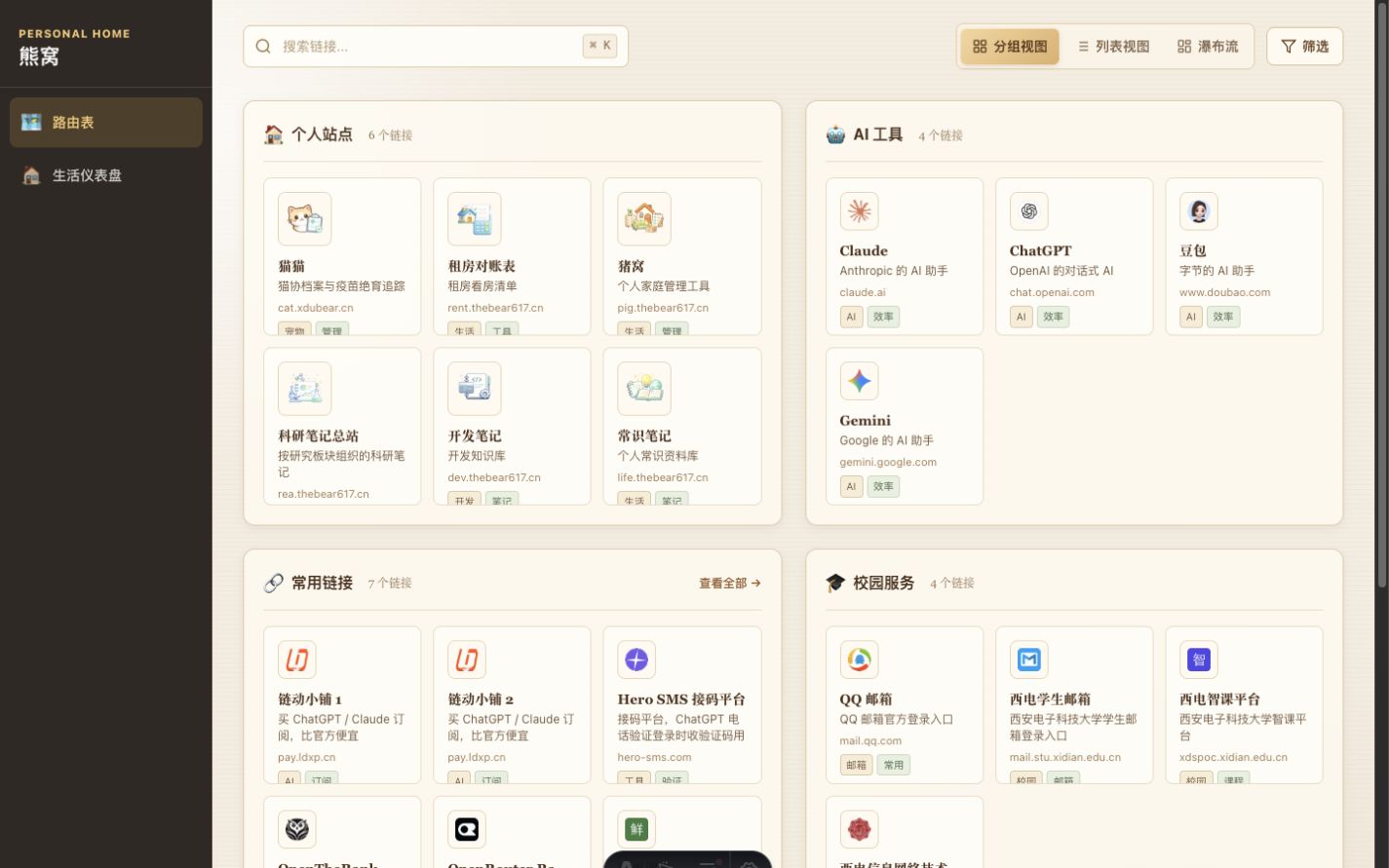Switch to 列表视图 view
The image size is (1389, 868).
(1113, 47)
